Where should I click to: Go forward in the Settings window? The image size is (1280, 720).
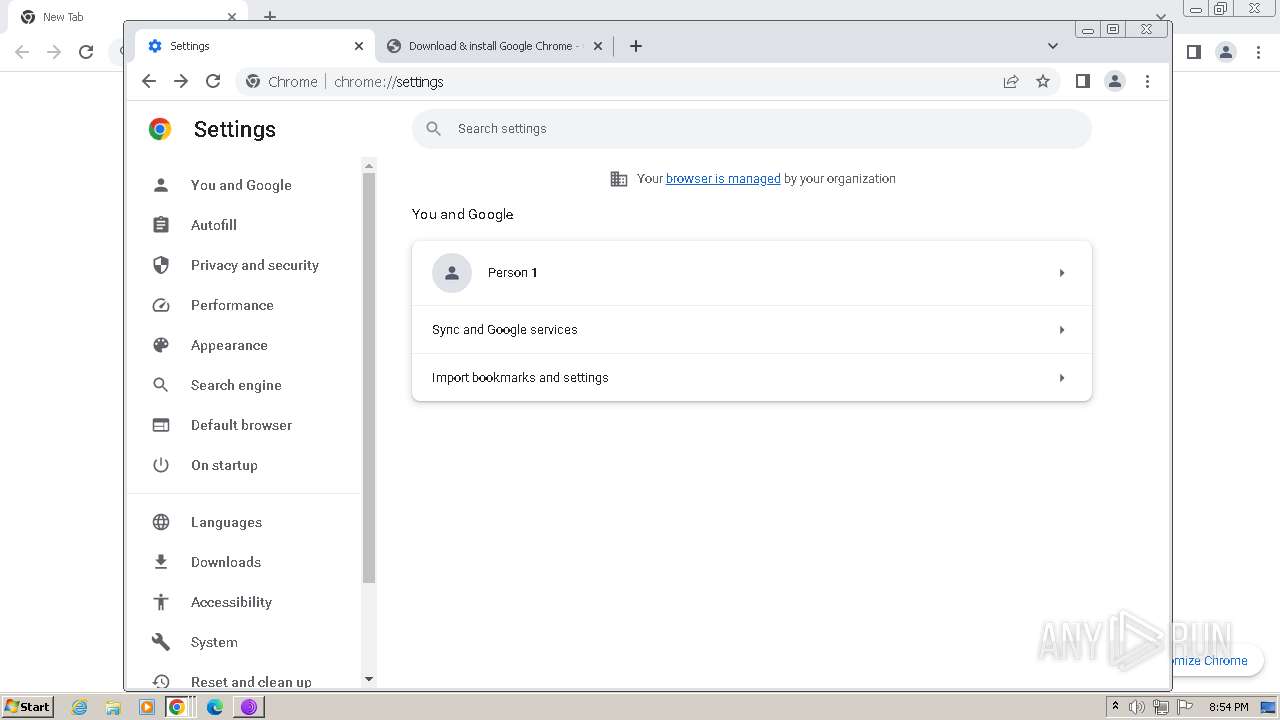coord(181,81)
